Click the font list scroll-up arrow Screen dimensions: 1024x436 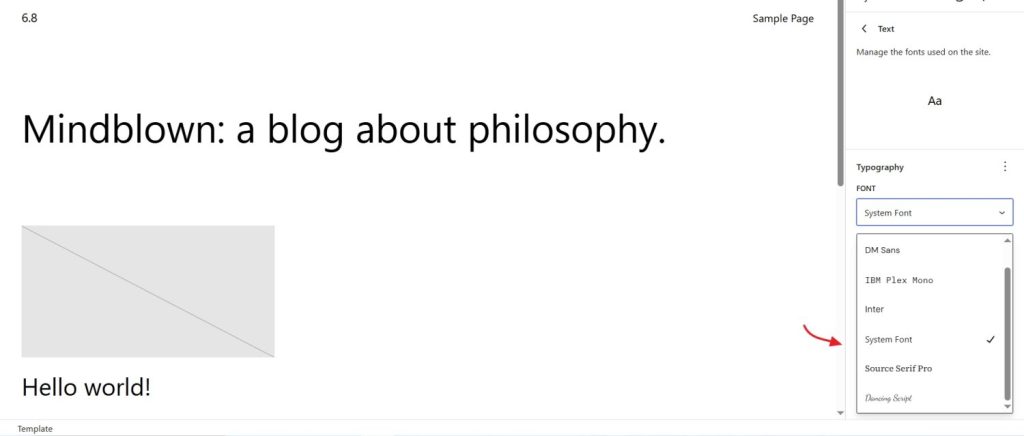click(1007, 241)
